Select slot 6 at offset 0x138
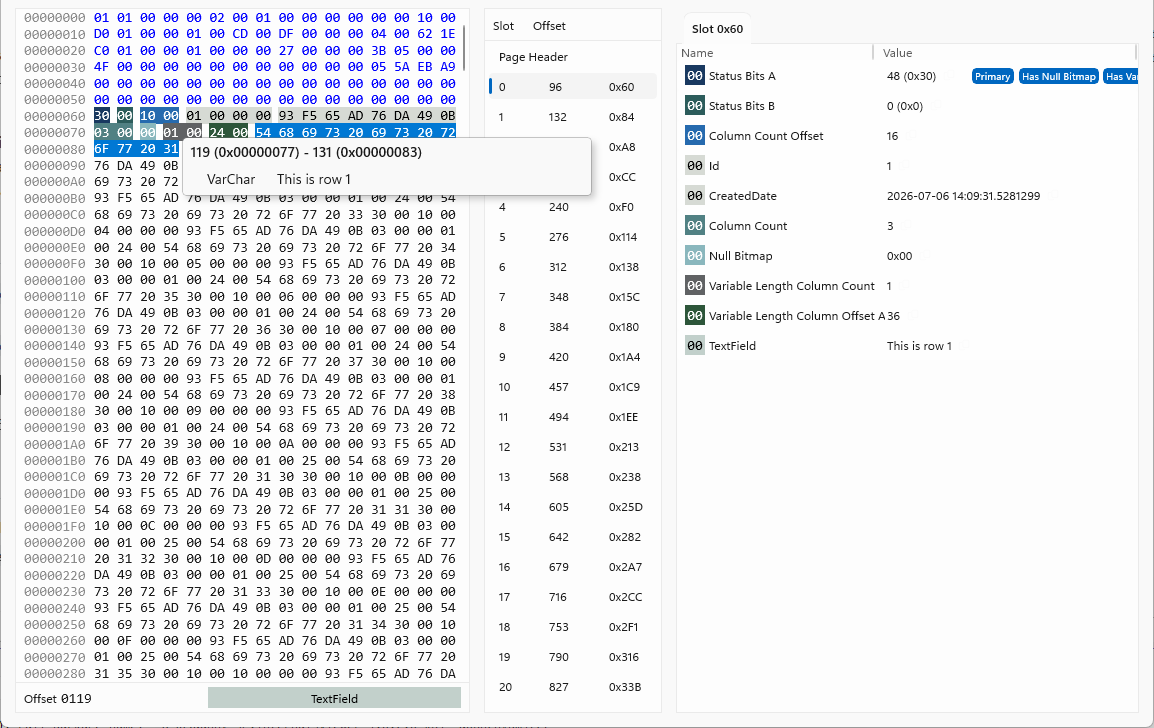Viewport: 1154px width, 728px height. [573, 267]
